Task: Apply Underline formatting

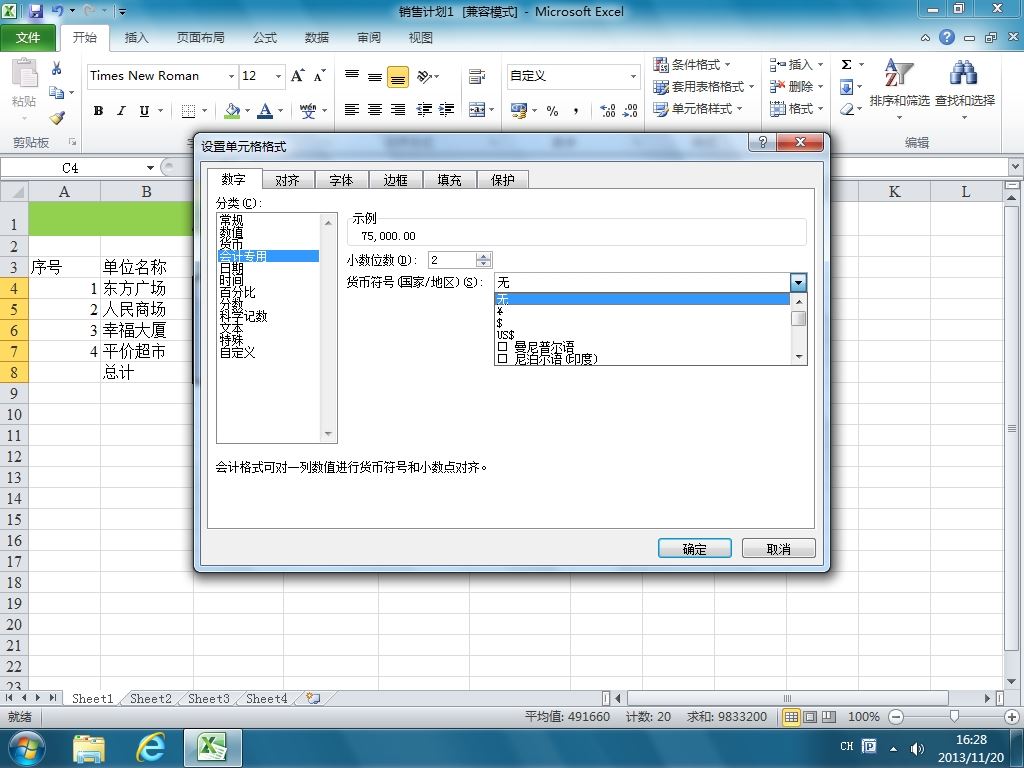Action: pos(144,111)
